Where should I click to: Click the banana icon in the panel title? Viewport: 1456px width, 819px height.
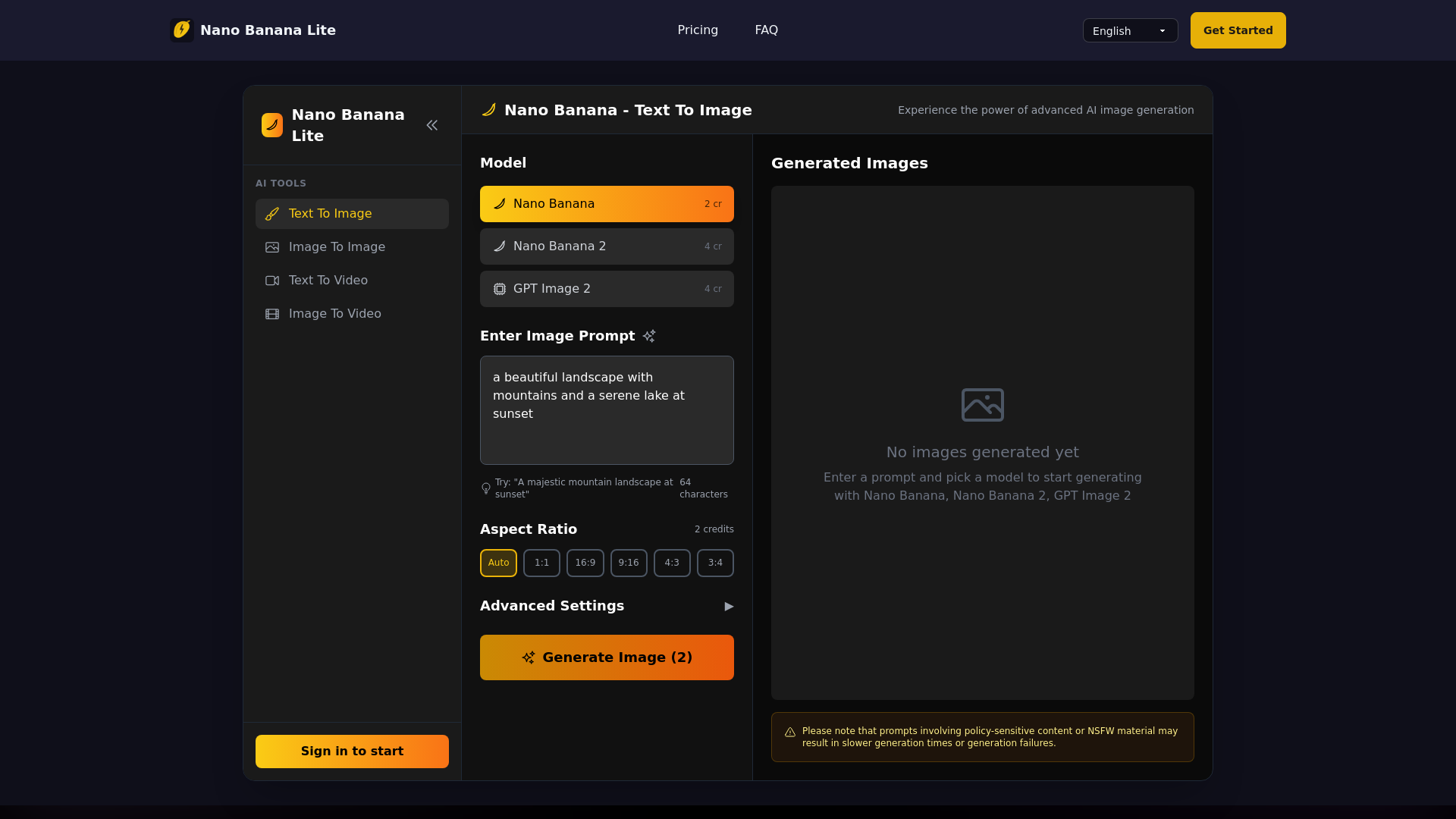[489, 110]
